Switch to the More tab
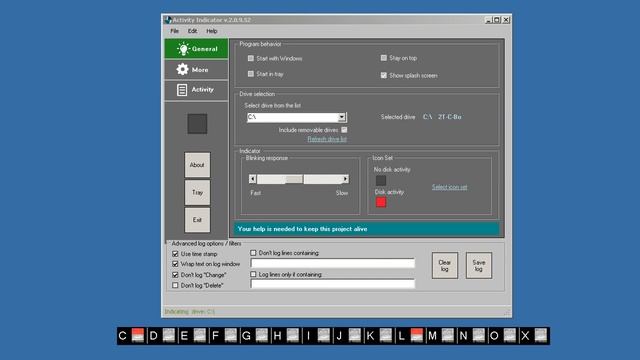Image resolution: width=640 pixels, height=360 pixels. [x=196, y=70]
